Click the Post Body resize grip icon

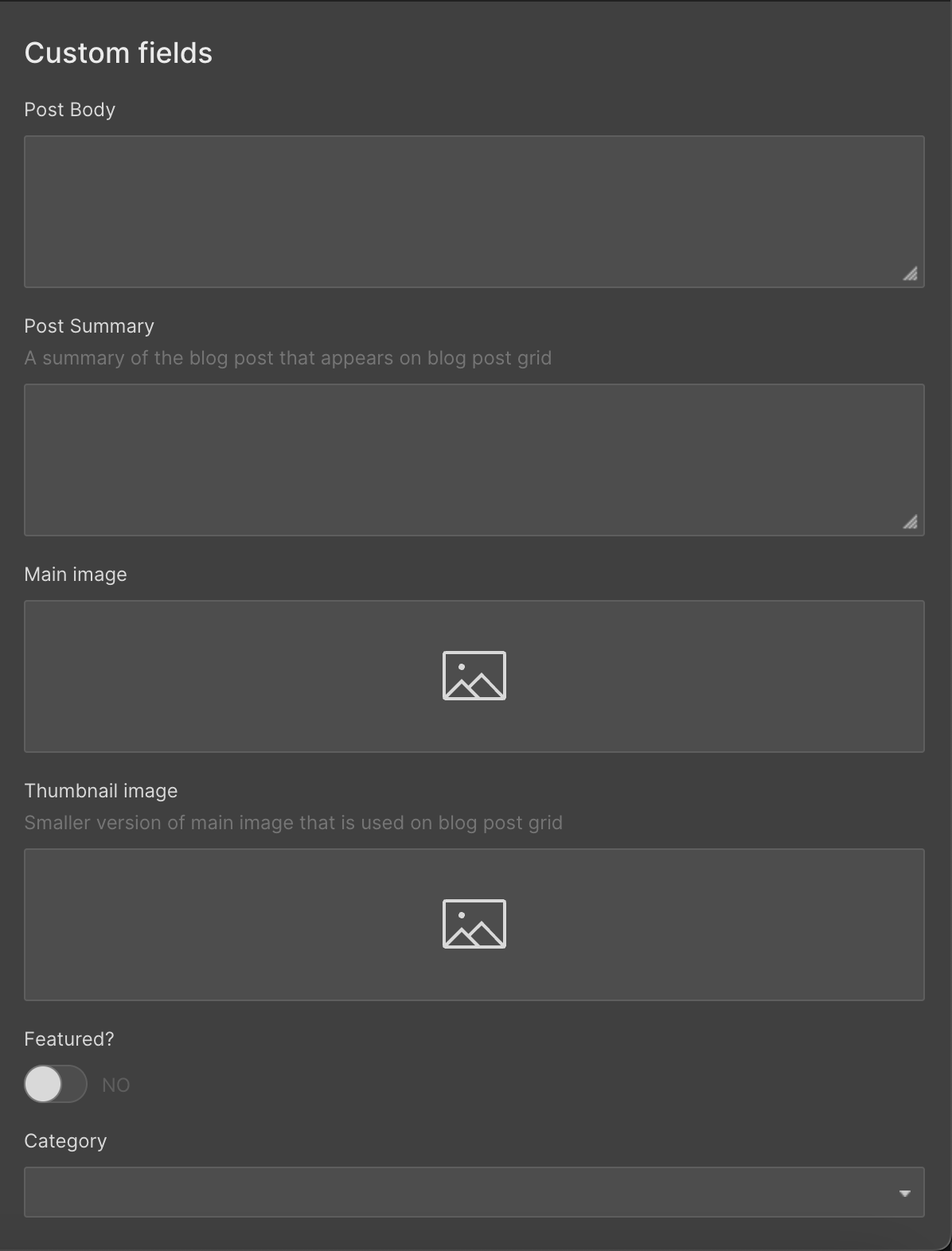(x=911, y=275)
